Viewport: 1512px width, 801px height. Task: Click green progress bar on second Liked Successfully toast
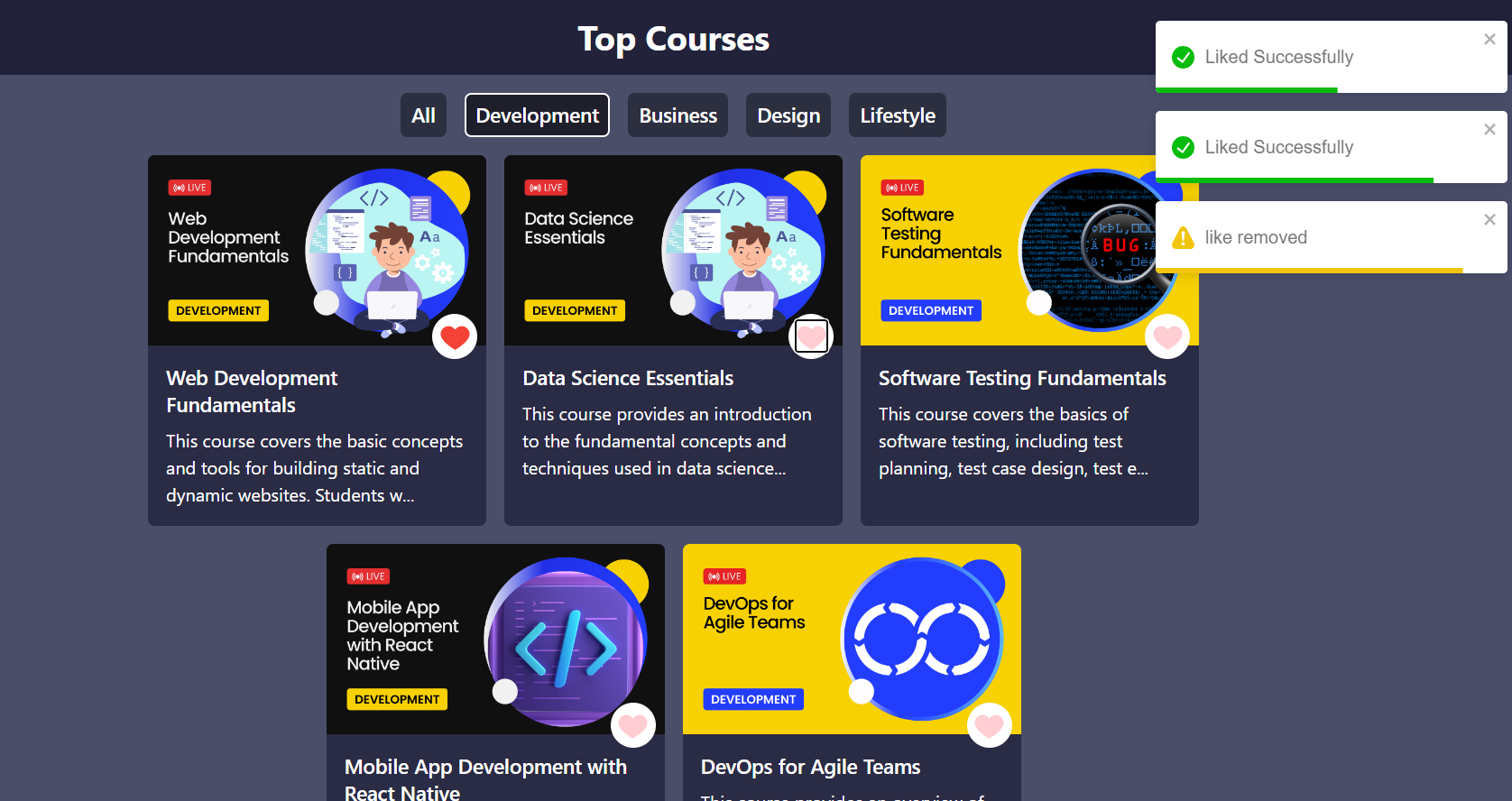[x=1295, y=180]
